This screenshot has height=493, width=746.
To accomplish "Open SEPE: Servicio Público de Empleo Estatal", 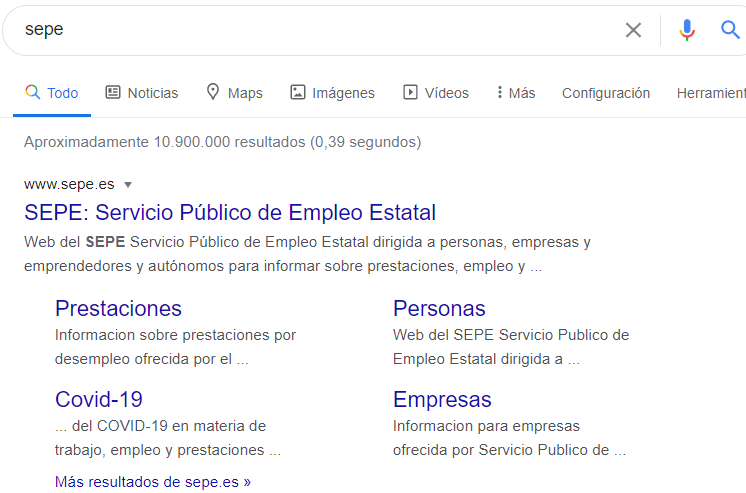I will pyautogui.click(x=230, y=213).
